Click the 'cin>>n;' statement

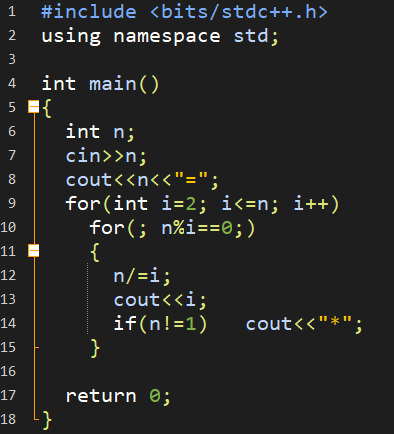tap(106, 156)
